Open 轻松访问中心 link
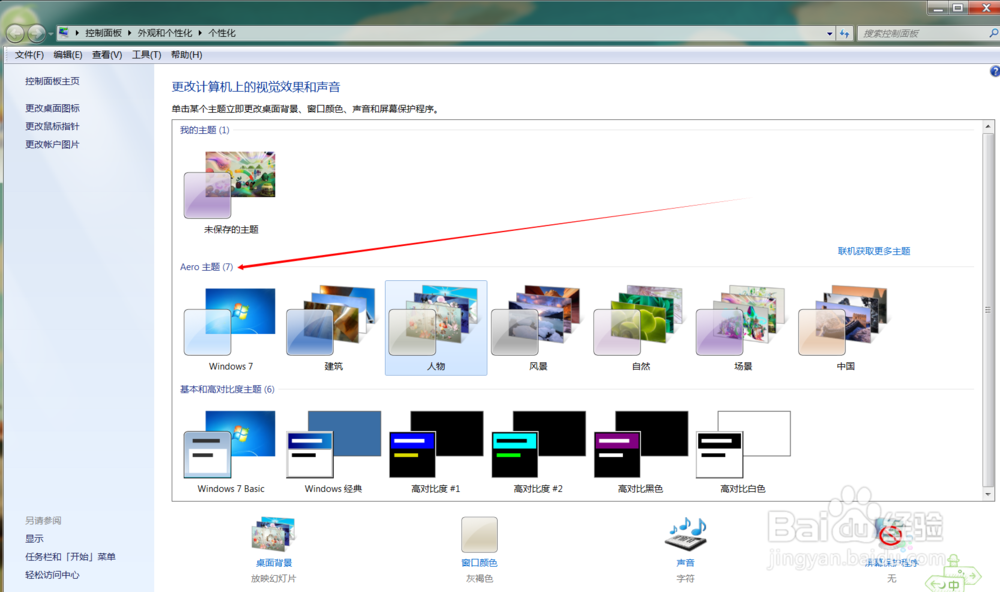The width and height of the screenshot is (1000, 592). 52,575
